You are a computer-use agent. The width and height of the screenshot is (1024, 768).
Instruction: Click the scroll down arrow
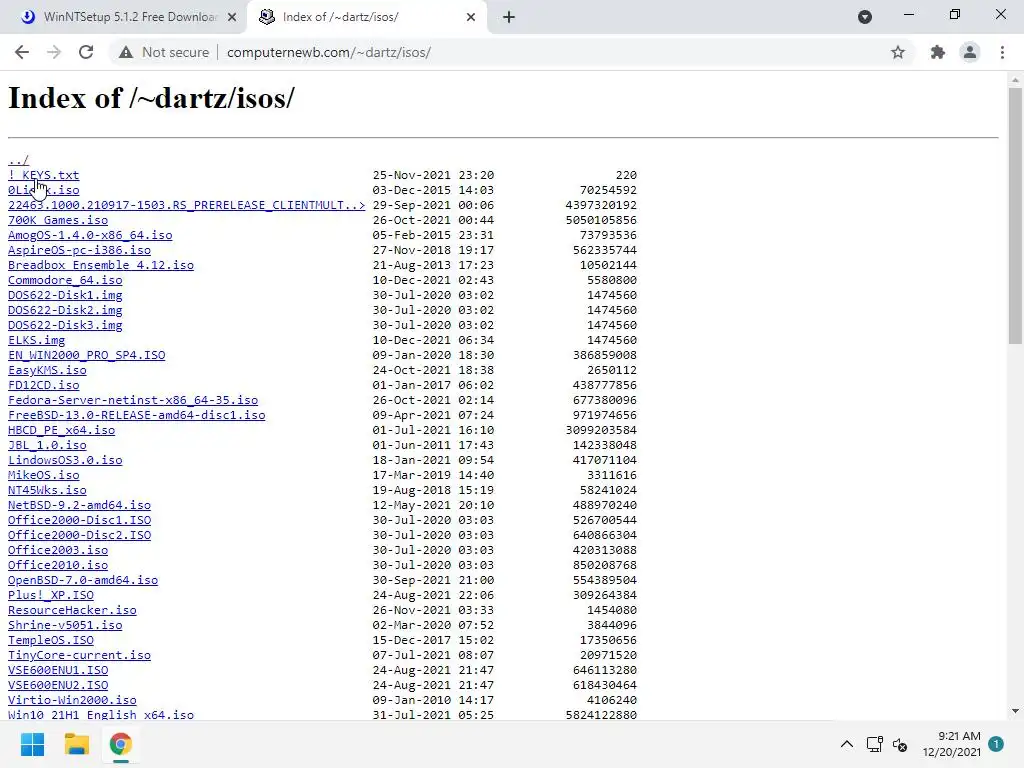coord(1015,711)
